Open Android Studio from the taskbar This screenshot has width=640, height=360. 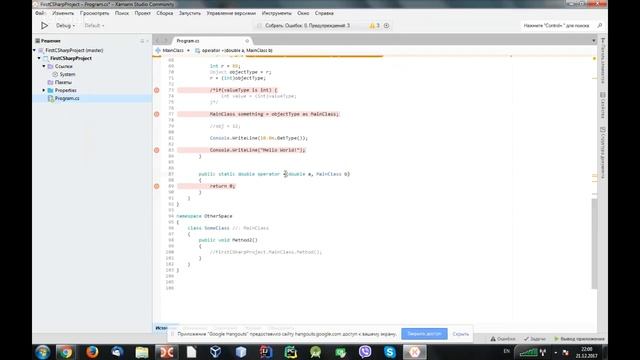pyautogui.click(x=316, y=352)
